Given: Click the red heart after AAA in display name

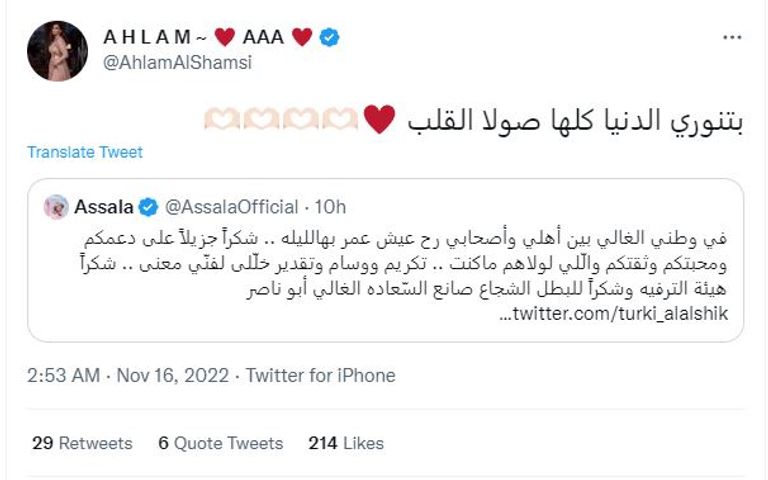Looking at the screenshot, I should (x=302, y=38).
